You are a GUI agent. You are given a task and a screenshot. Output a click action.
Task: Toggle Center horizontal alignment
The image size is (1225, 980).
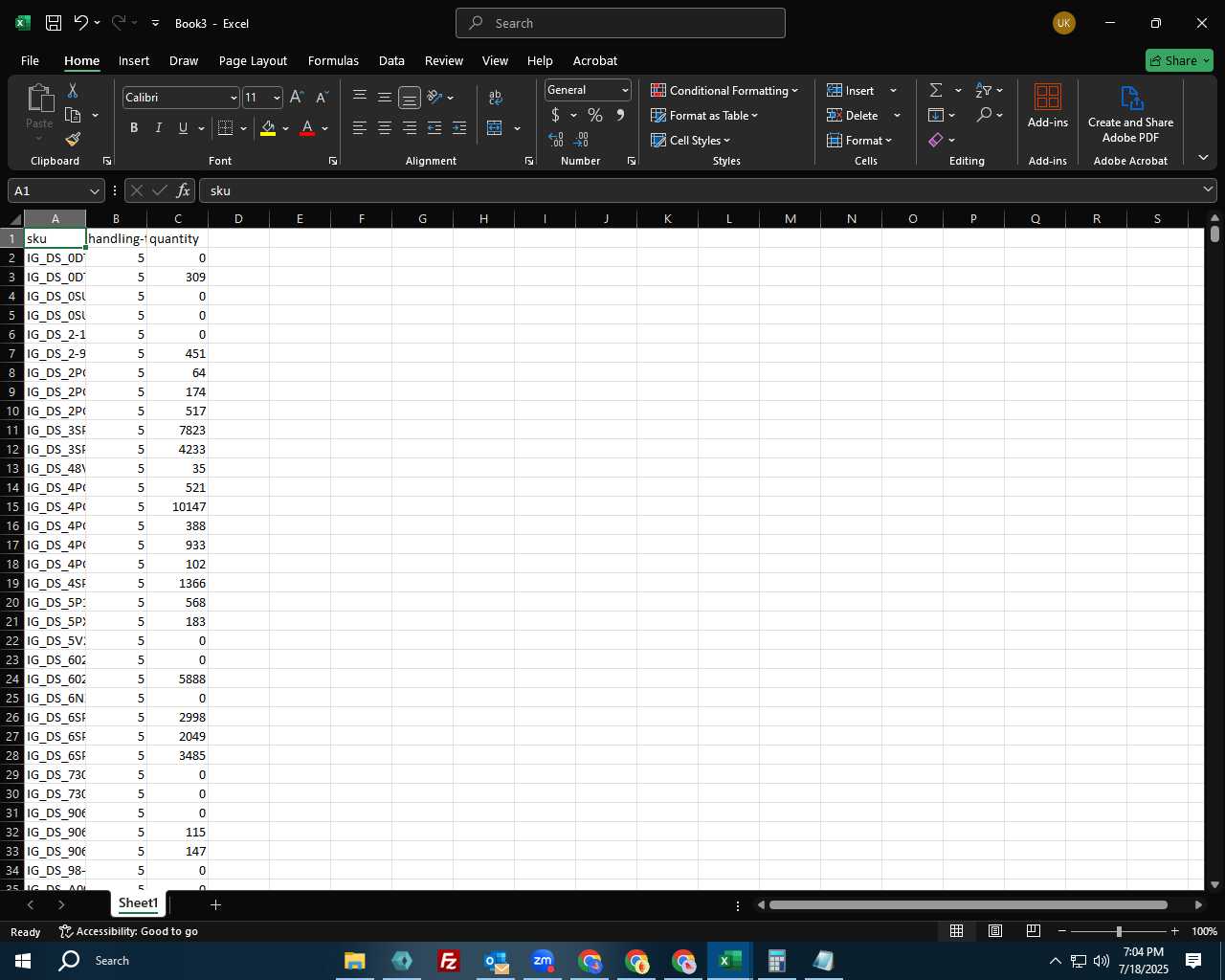pos(385,128)
